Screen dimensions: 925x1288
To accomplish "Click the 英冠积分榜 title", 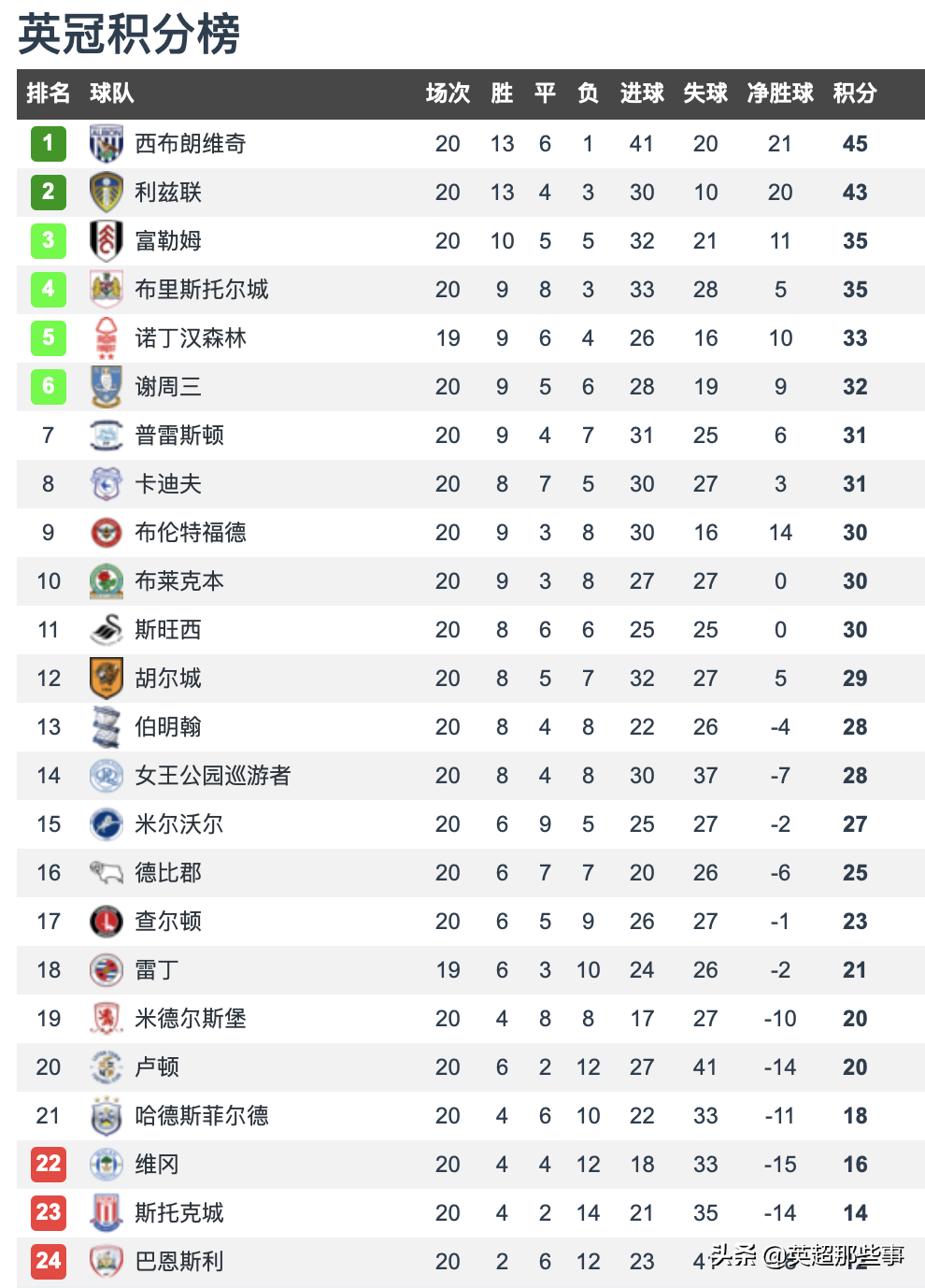I will tap(129, 35).
